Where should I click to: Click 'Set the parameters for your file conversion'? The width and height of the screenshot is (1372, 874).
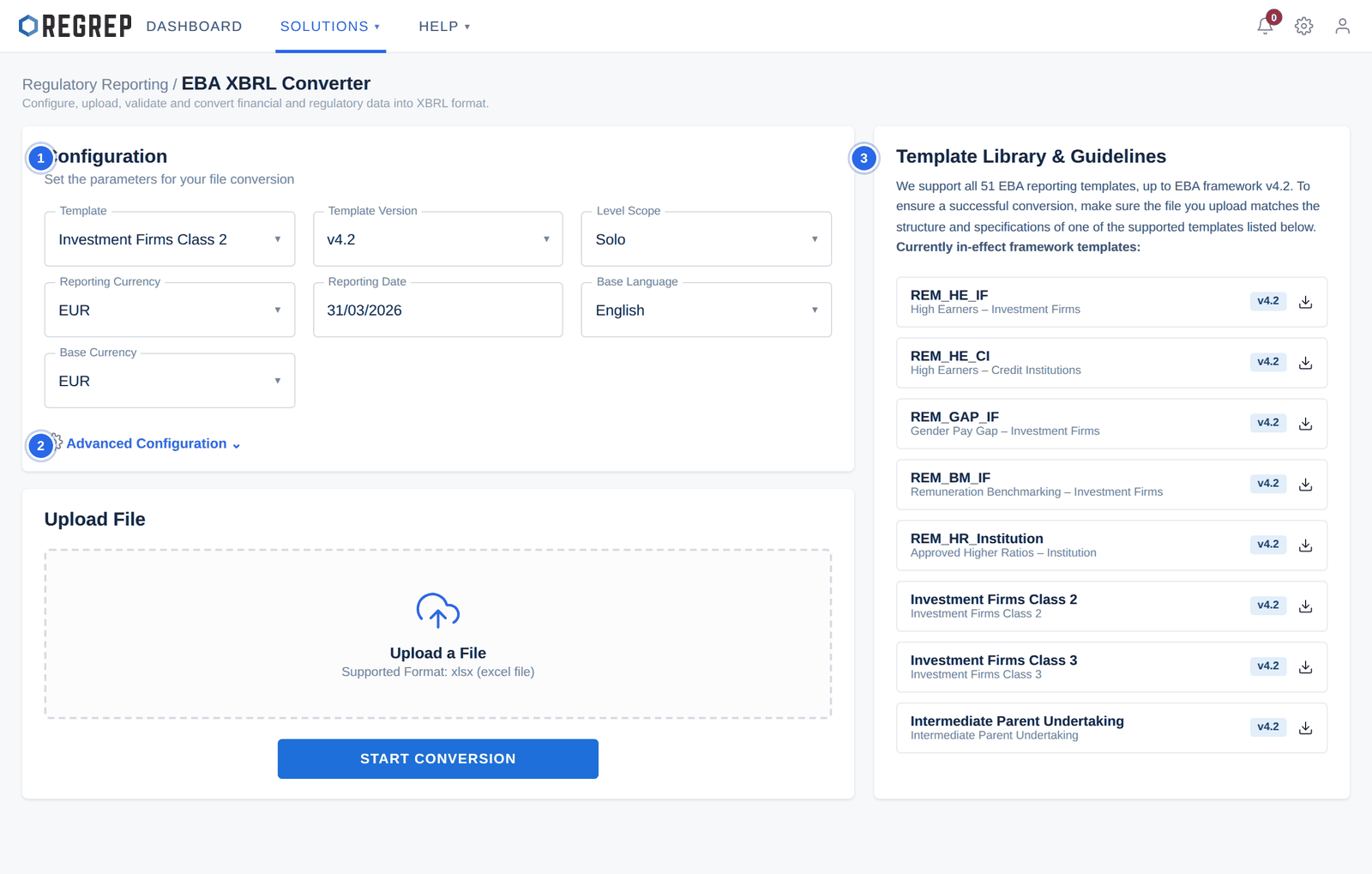pos(170,179)
